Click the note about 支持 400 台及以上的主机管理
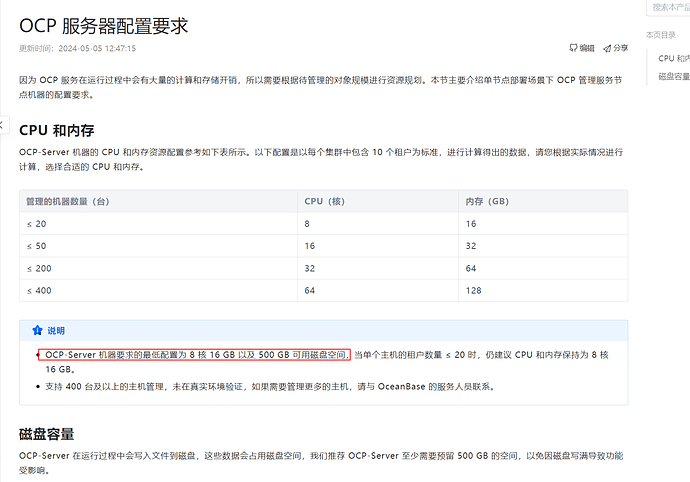Screen dimensions: 690x482 pos(270,386)
